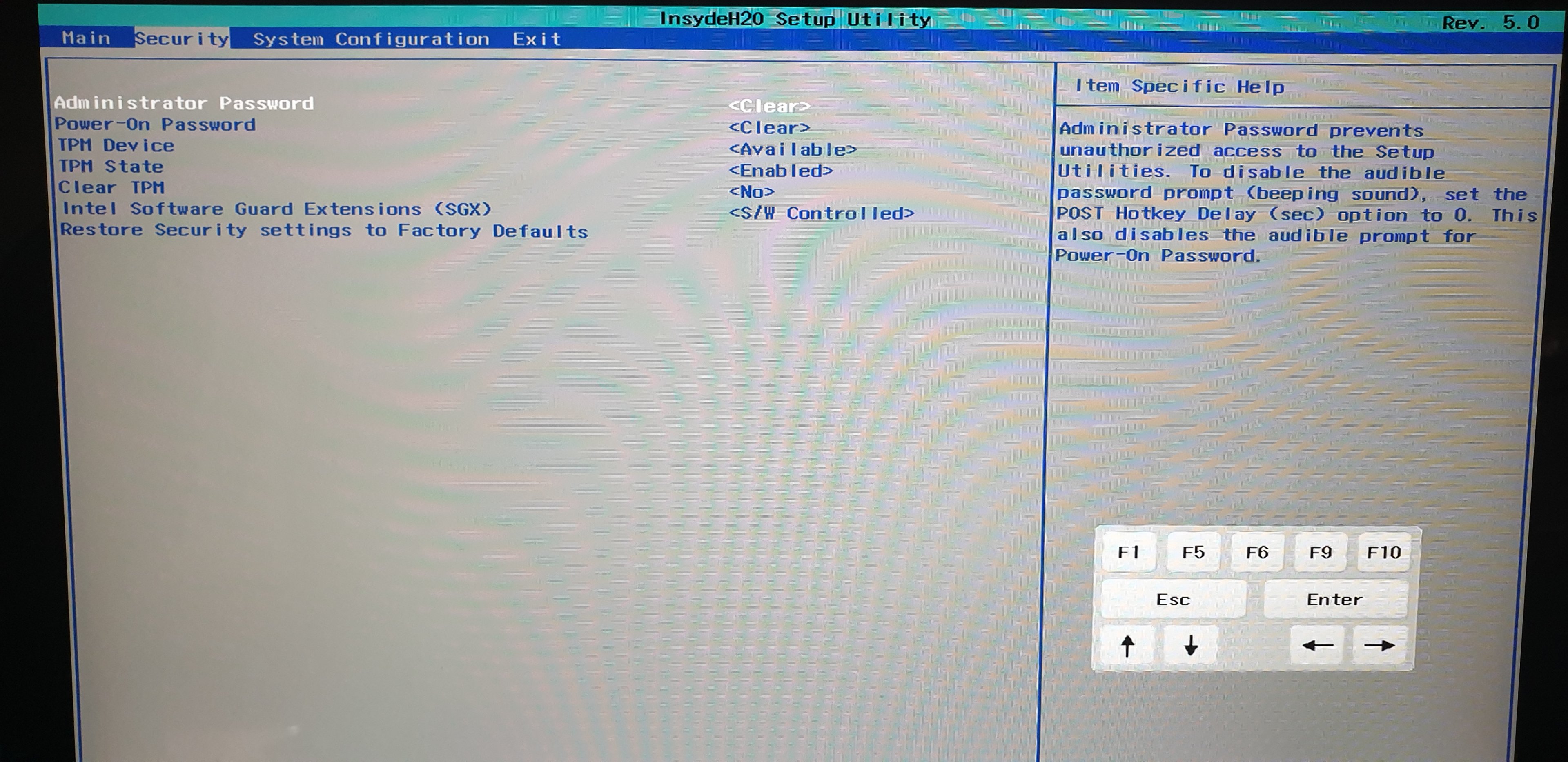Select Restore Security settings to Factory Defaults
The height and width of the screenshot is (762, 1568).
(x=324, y=231)
